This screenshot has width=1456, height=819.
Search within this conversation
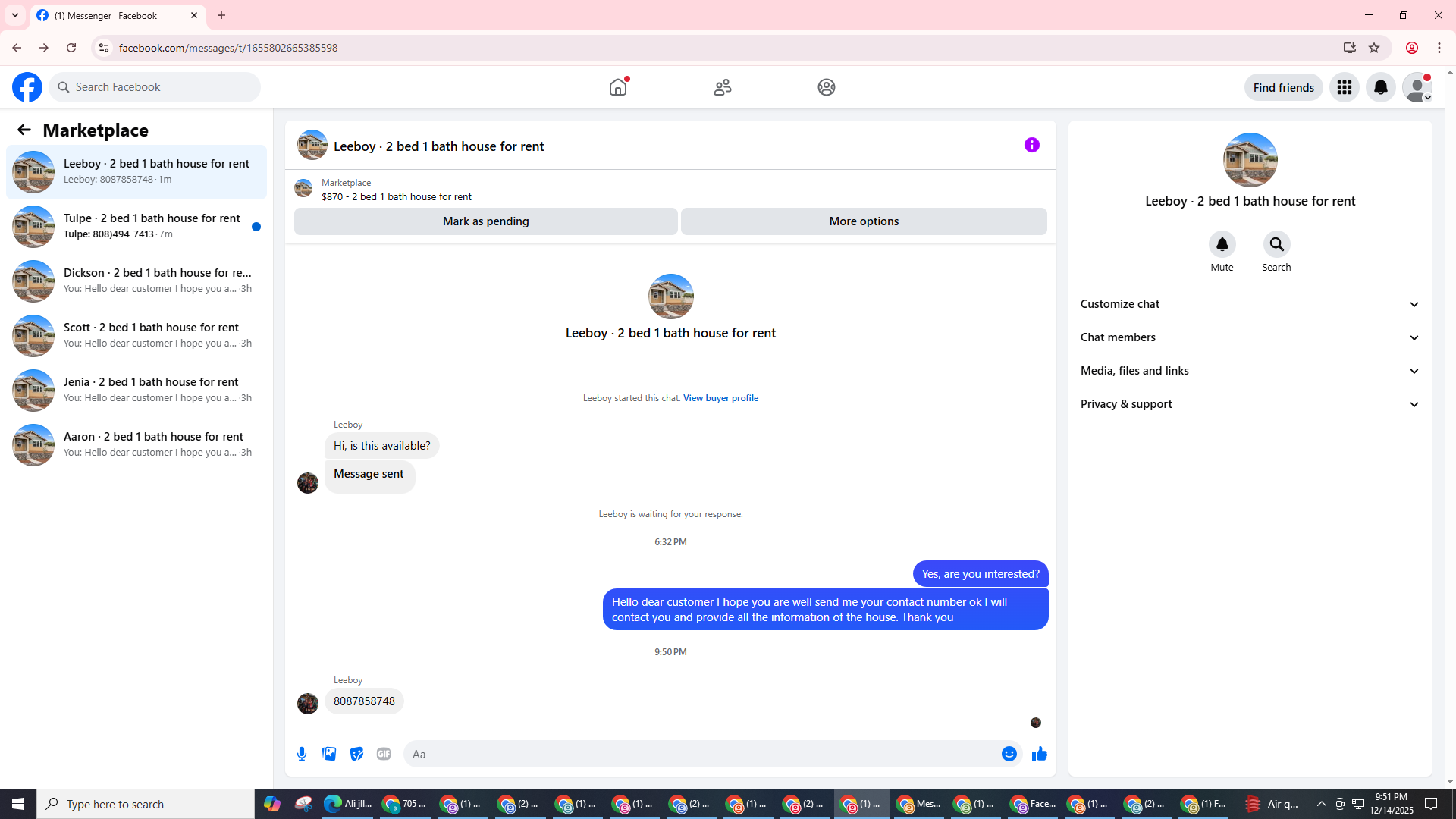point(1276,245)
